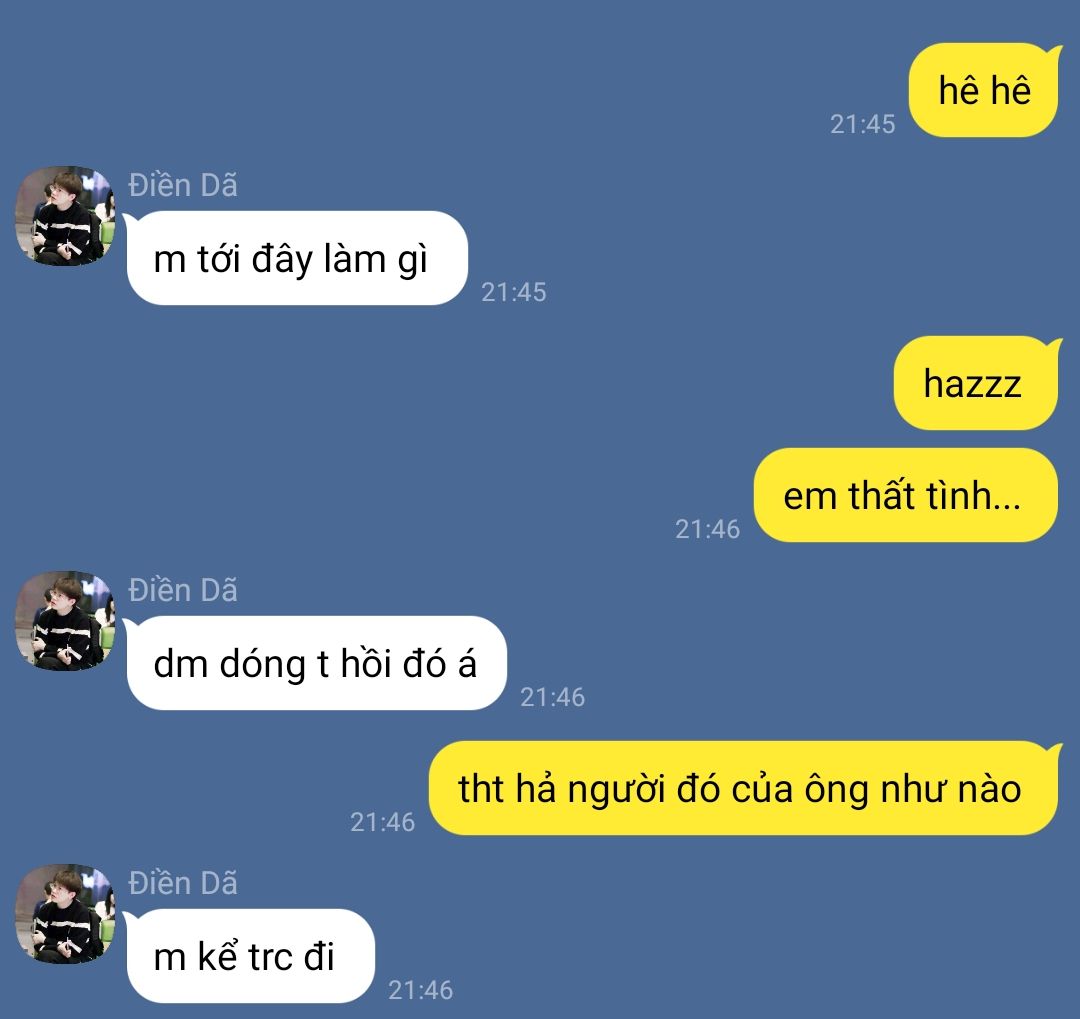Tap the 'hazzz' yellow bubble
The height and width of the screenshot is (1019, 1080).
coord(976,383)
